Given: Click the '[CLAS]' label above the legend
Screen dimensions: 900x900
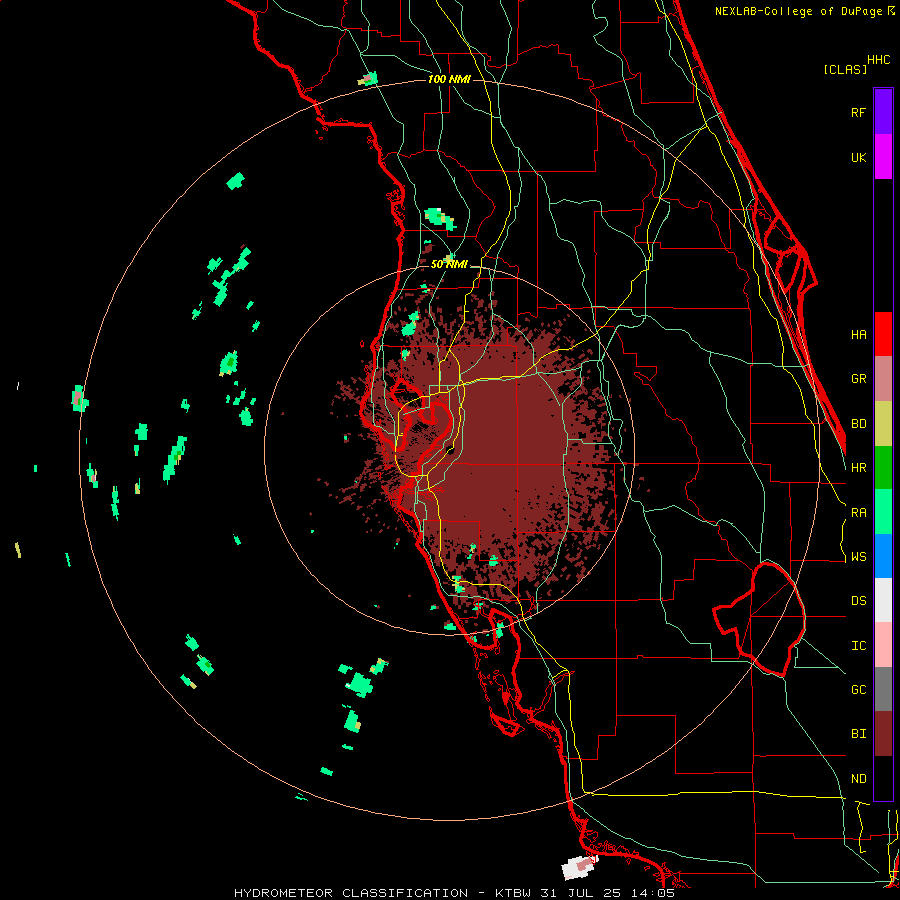Looking at the screenshot, I should coord(845,70).
